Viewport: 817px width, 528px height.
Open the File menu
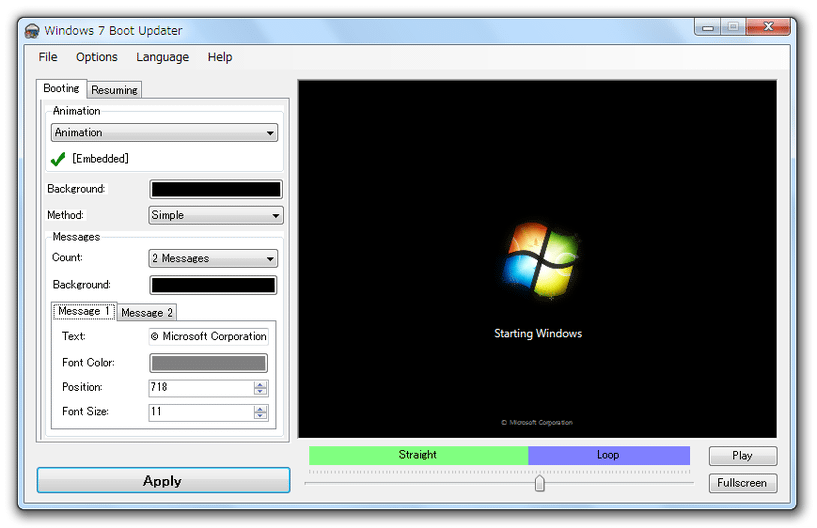pyautogui.click(x=48, y=57)
